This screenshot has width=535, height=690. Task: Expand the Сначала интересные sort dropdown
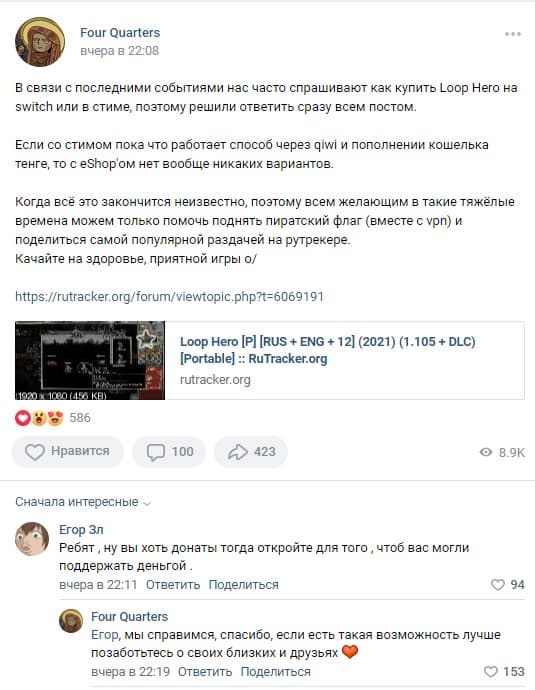pos(83,502)
